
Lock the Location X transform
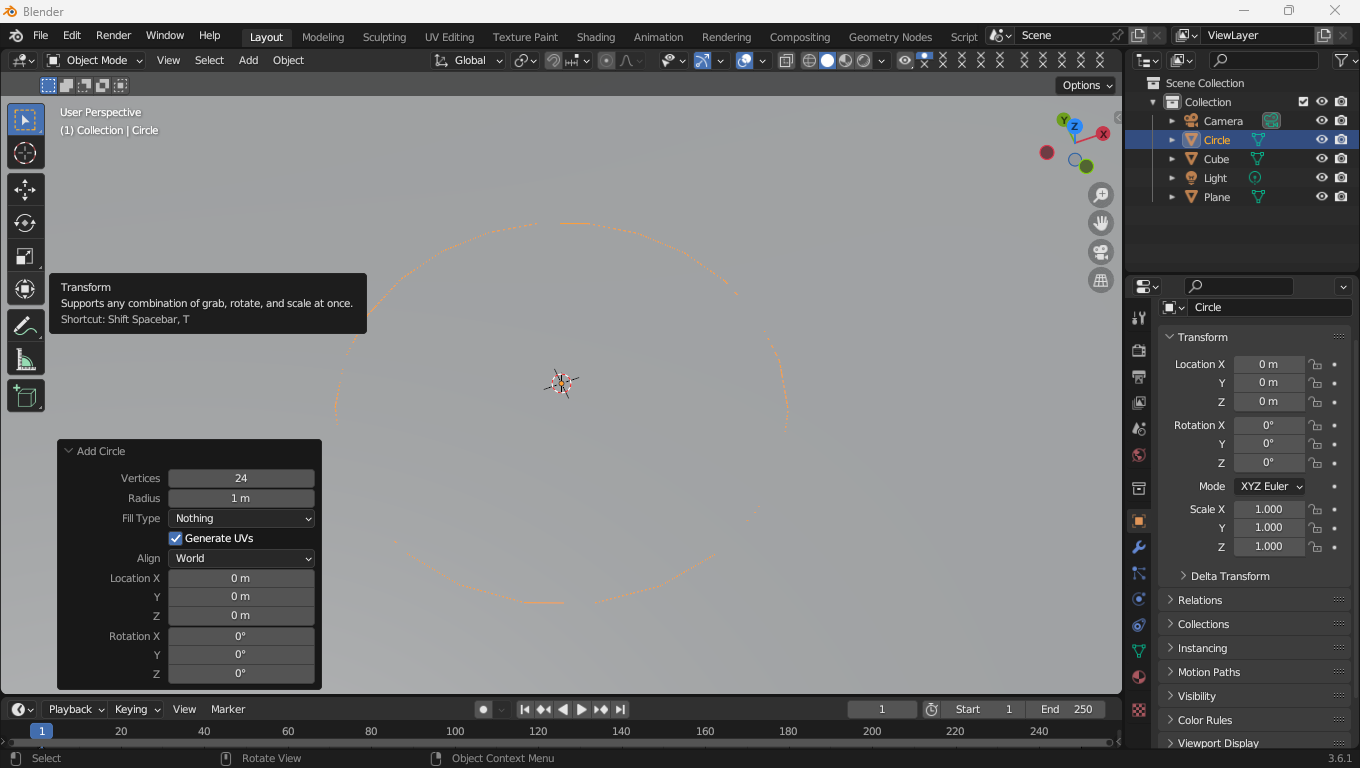pyautogui.click(x=1316, y=365)
